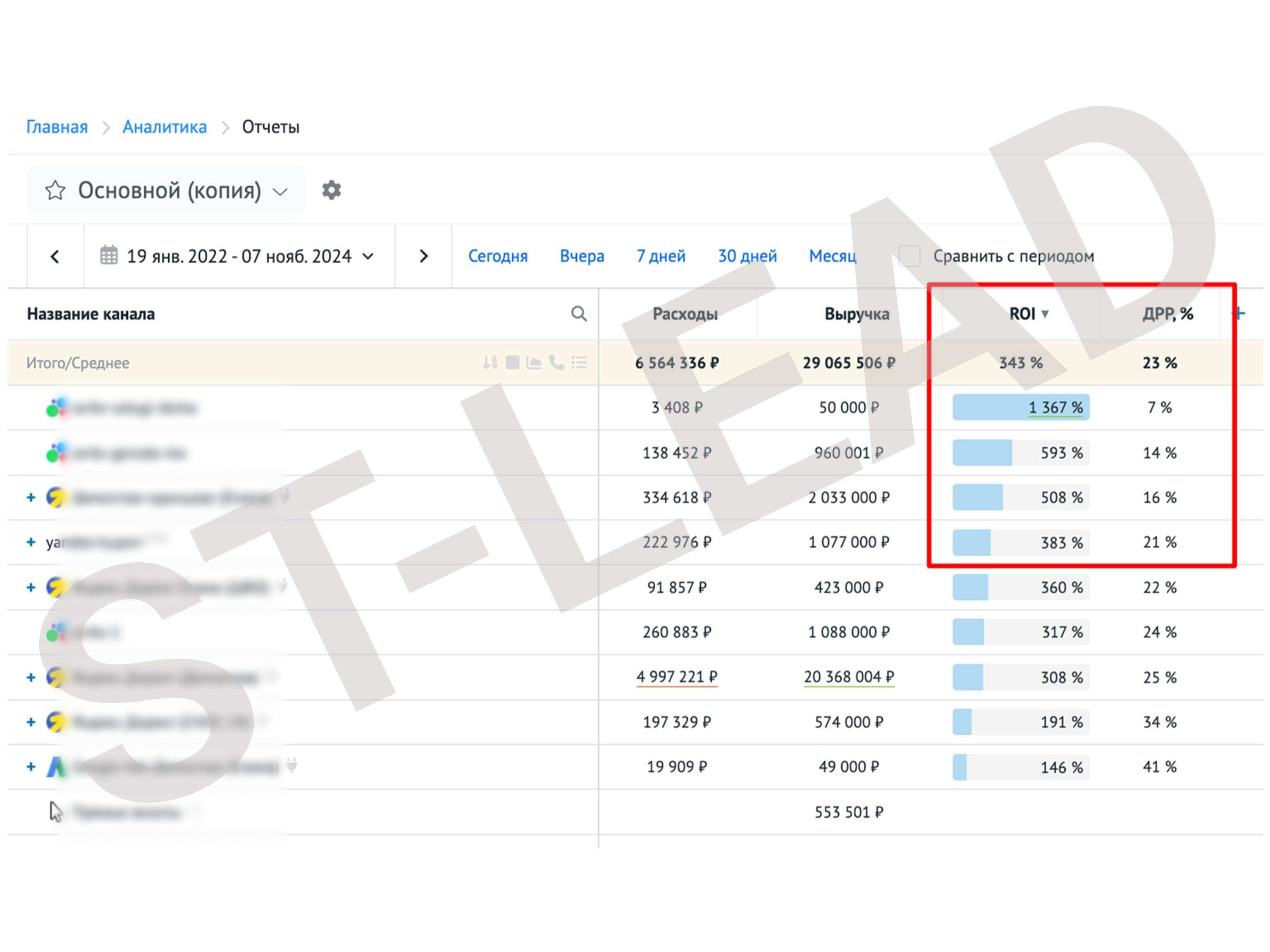Viewport: 1270px width, 952px height.
Task: Click the Название канала column header
Action: click(91, 314)
